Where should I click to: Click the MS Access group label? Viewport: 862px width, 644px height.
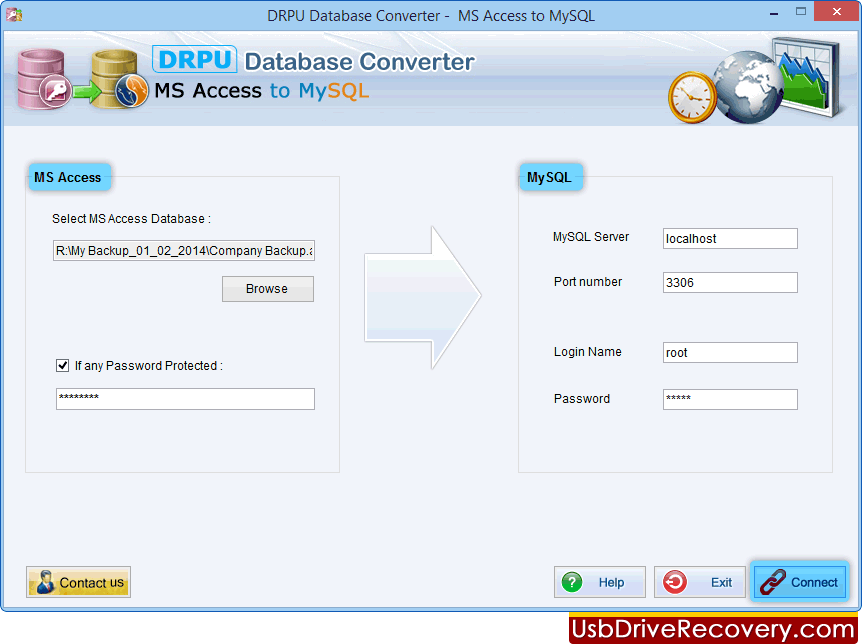point(68,178)
